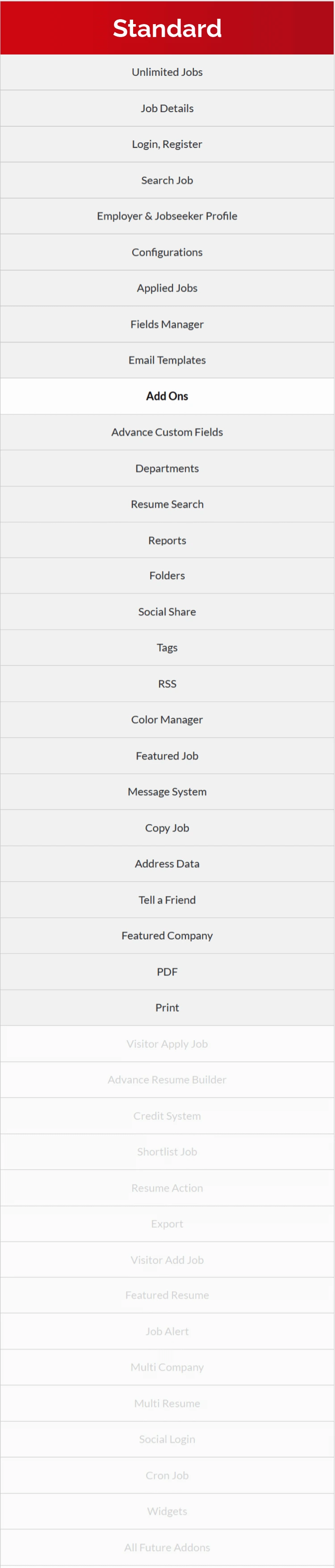
Task: Select Employer & Jobseeker Profile row
Action: tap(167, 216)
